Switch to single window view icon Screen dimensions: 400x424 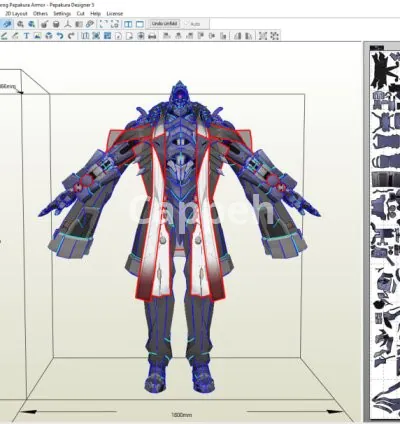pyautogui.click(x=140, y=24)
